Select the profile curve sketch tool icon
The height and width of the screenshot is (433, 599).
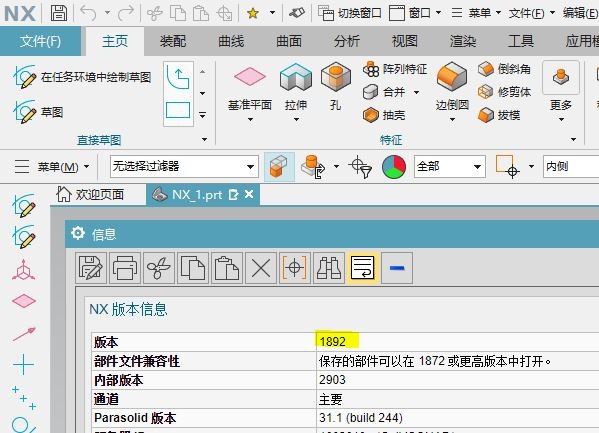178,78
